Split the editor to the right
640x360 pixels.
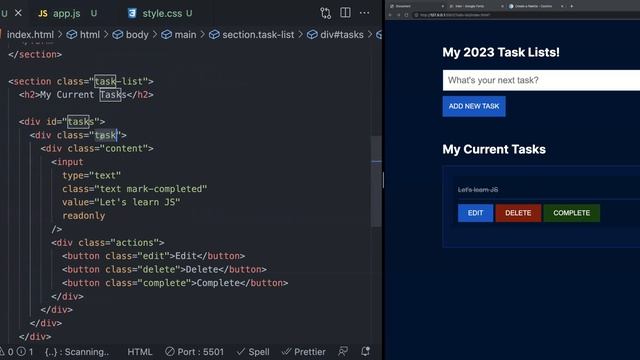click(x=345, y=13)
